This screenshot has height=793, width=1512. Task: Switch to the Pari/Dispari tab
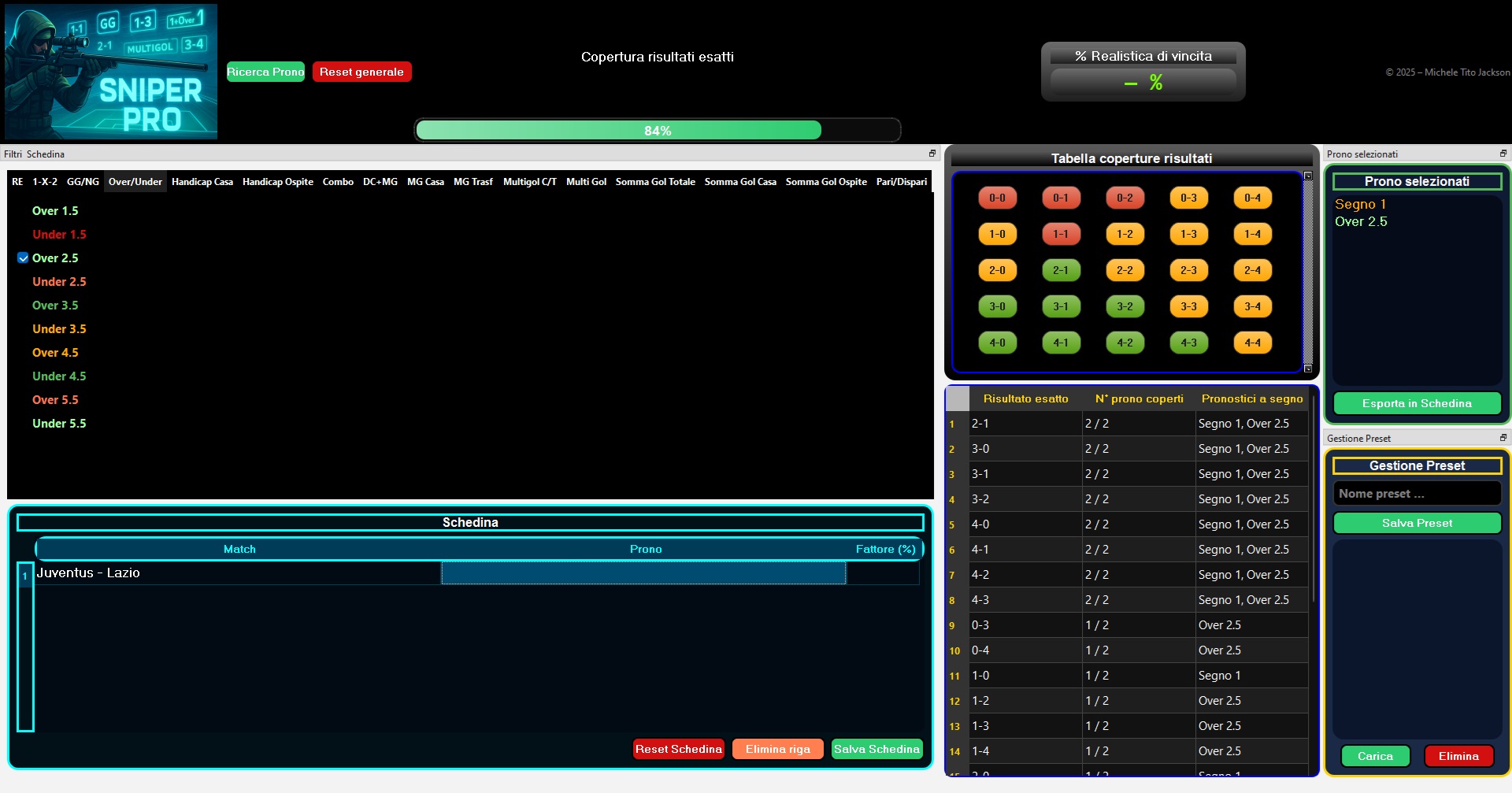pos(902,181)
